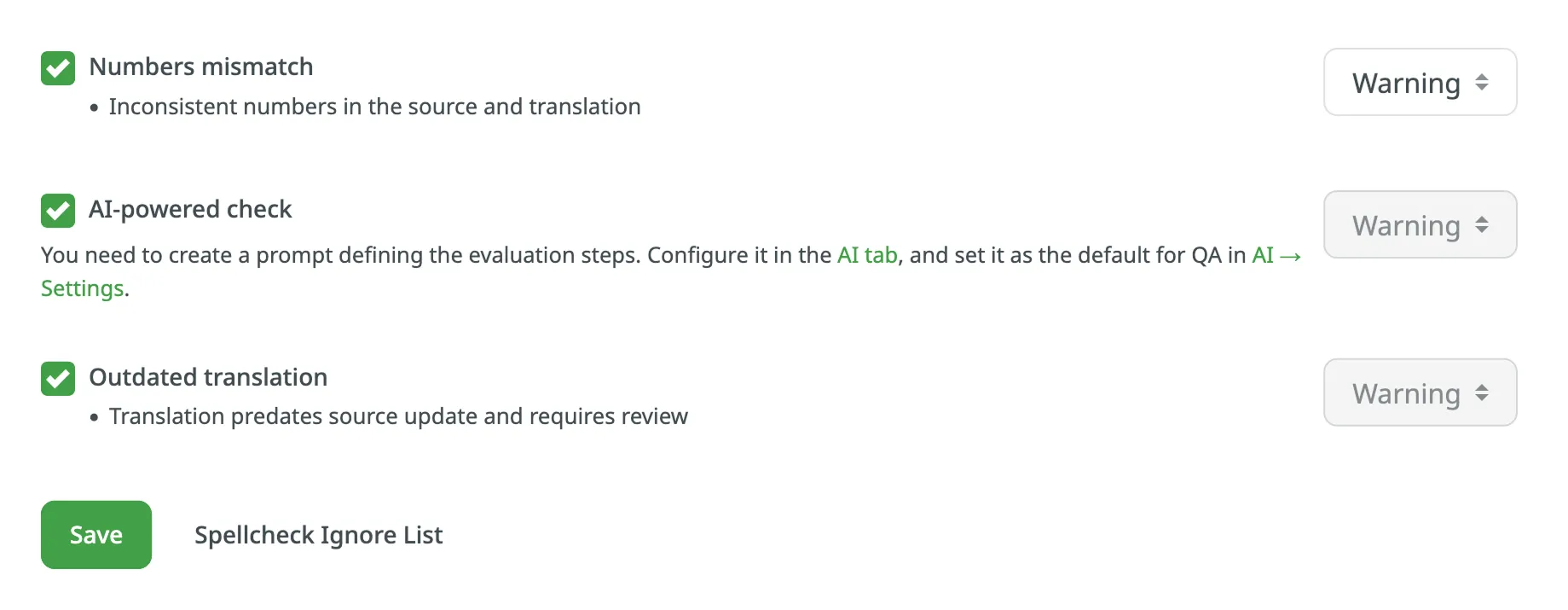Viewport: 1568px width, 610px height.
Task: Follow the AI tab link
Action: [867, 255]
